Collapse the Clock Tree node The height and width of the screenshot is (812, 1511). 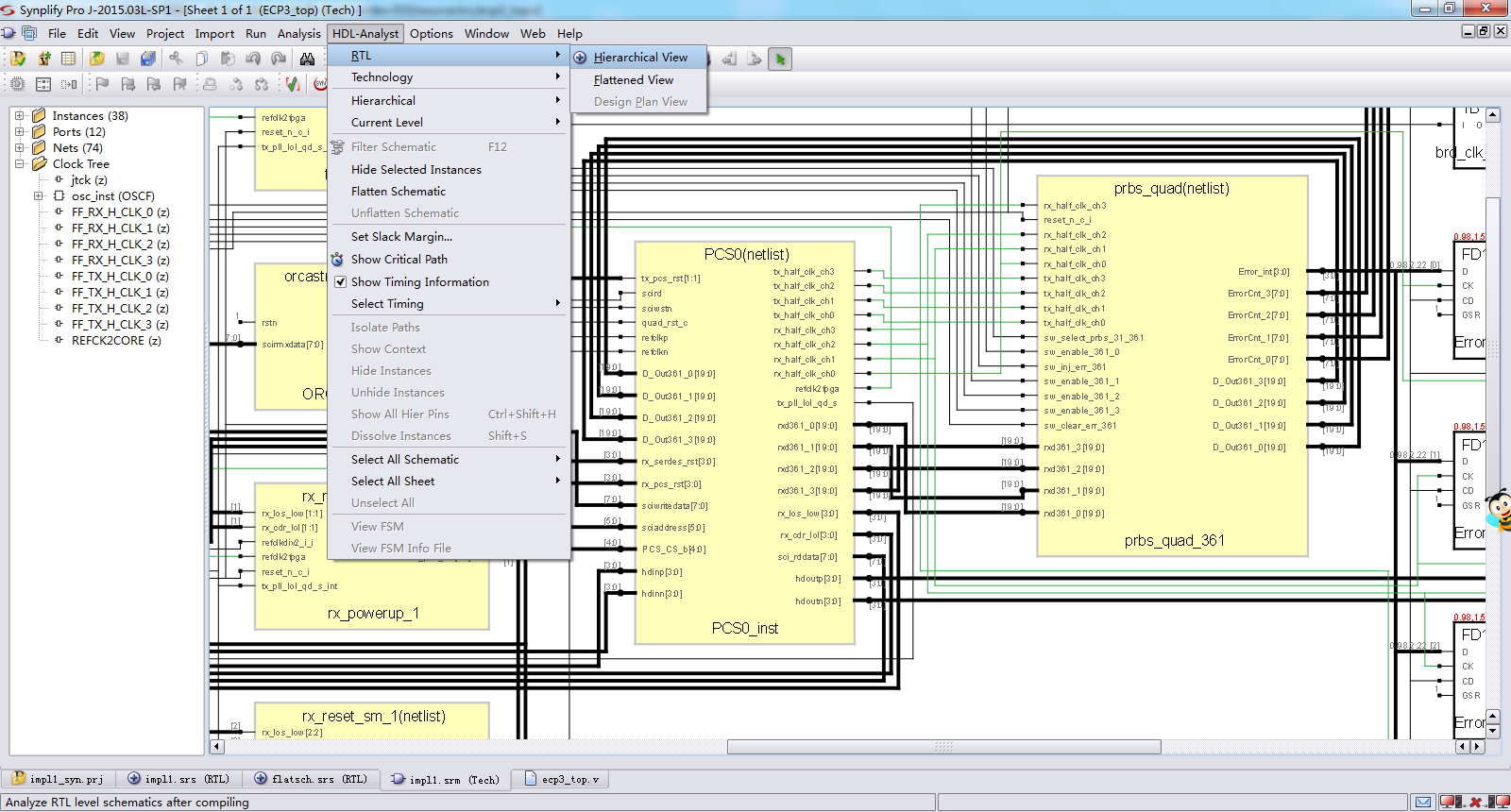click(19, 164)
